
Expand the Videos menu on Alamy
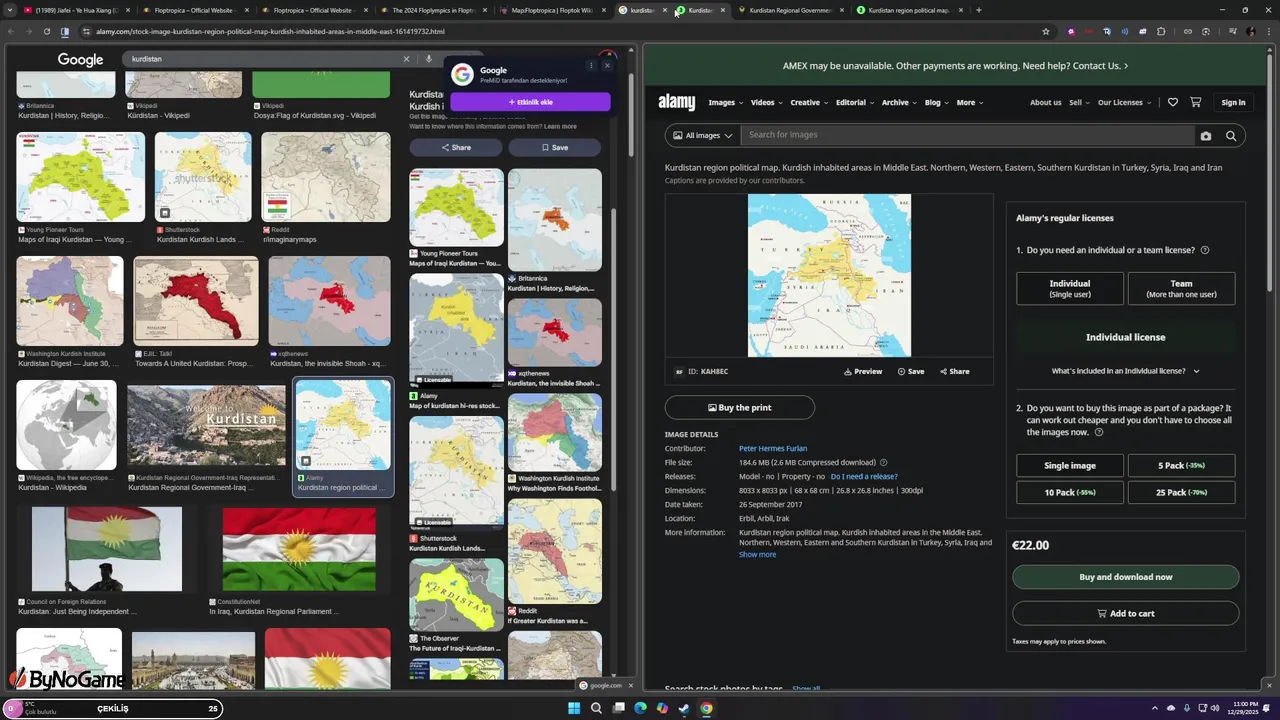[766, 103]
